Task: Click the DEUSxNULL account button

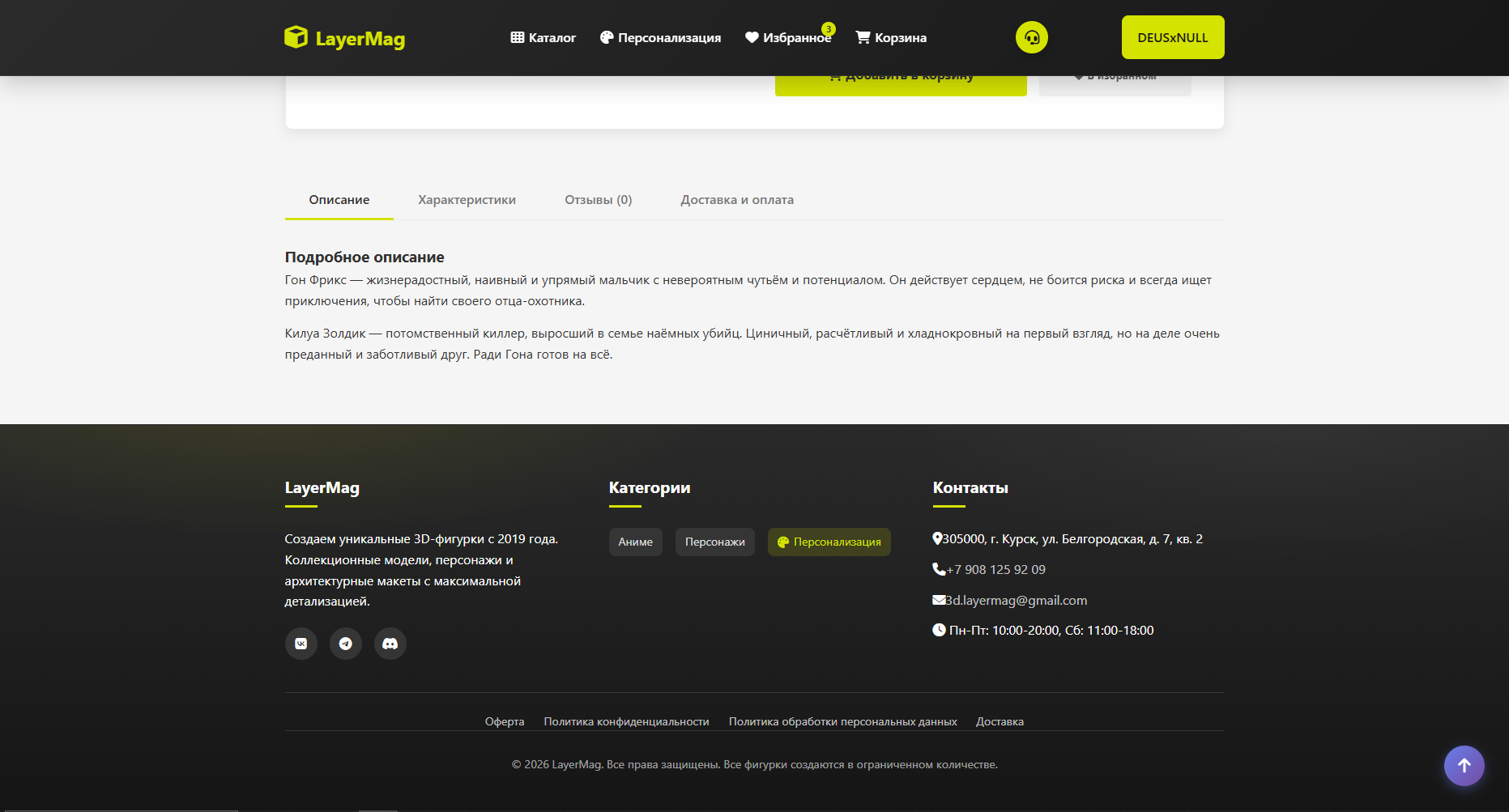Action: coord(1173,37)
